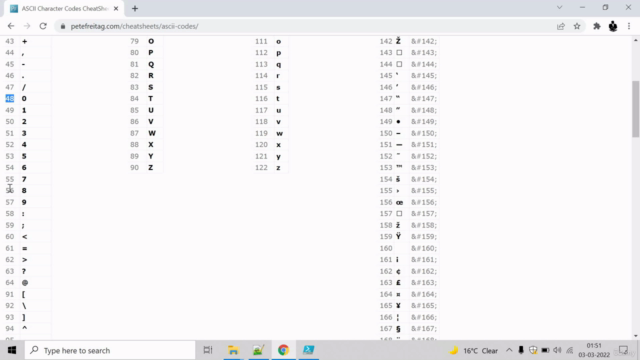Click the vertical page scrollbar thumb
The image size is (640, 360).
pos(636,109)
